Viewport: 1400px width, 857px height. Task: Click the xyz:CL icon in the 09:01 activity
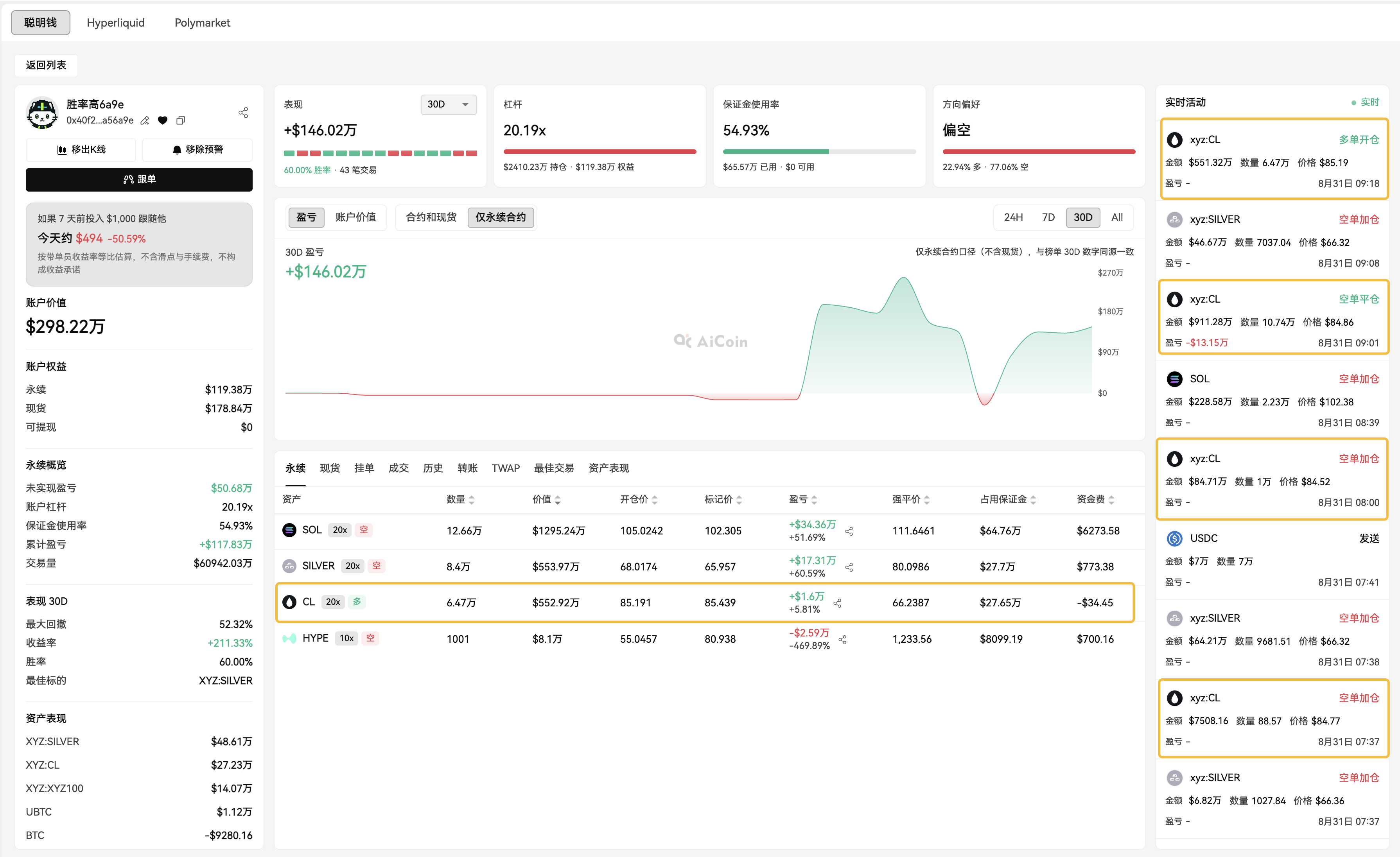1174,299
